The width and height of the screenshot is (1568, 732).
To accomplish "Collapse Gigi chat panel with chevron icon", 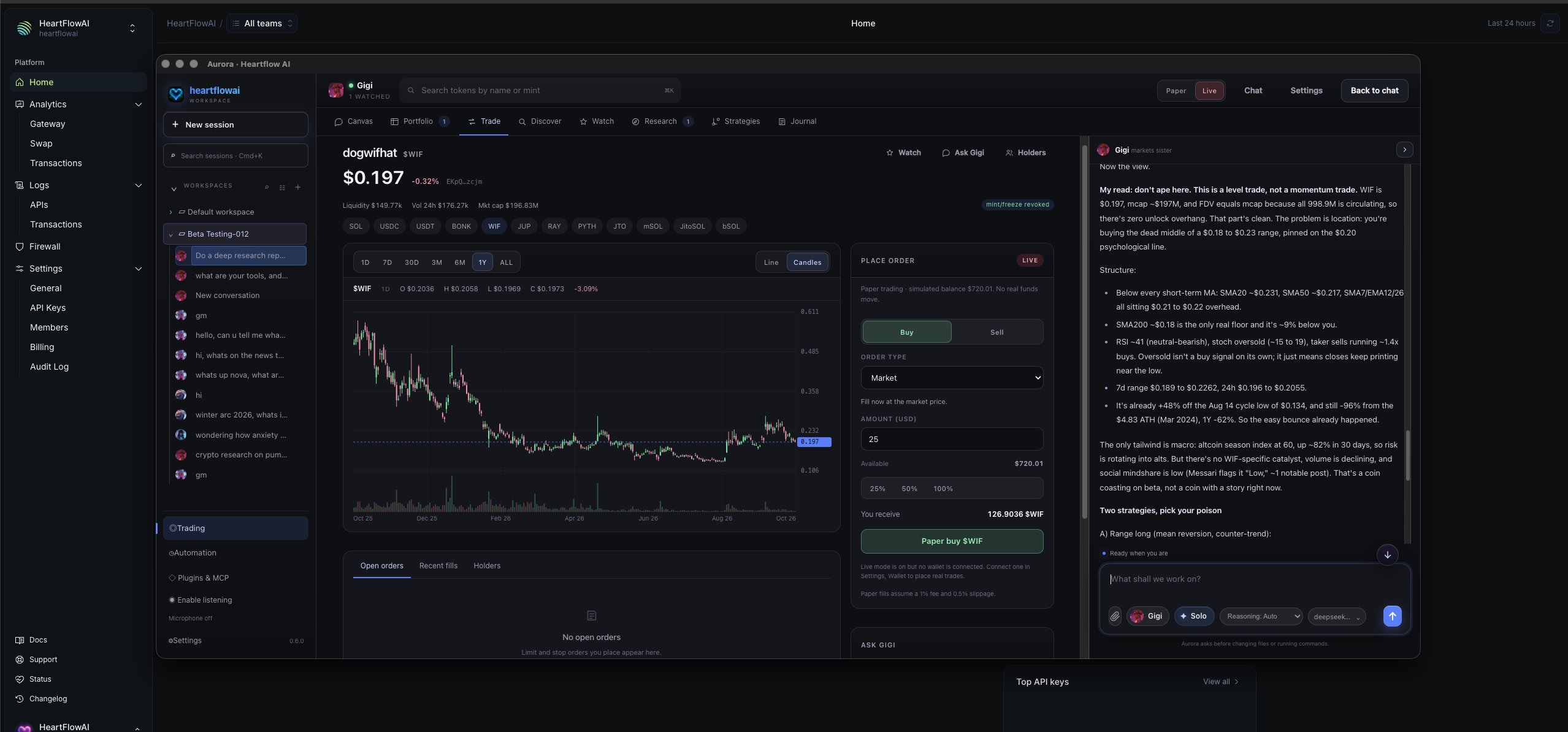I will [x=1404, y=150].
